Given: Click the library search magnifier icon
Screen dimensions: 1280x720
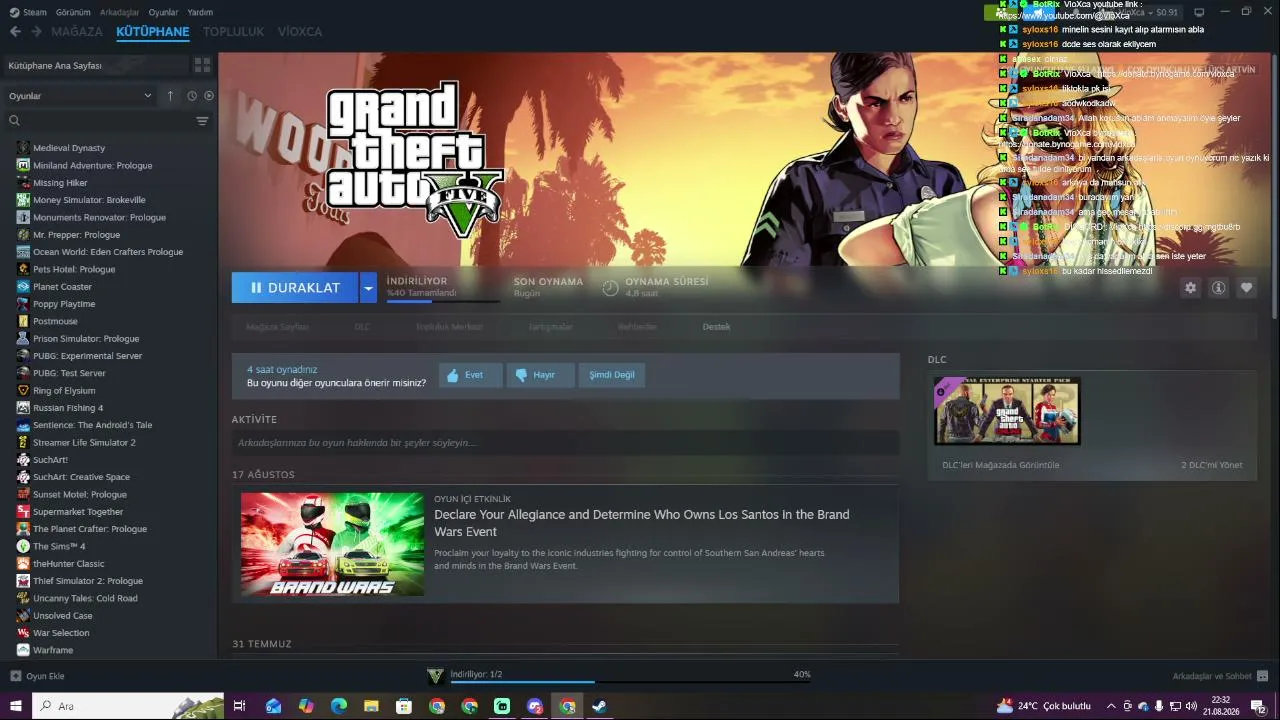Looking at the screenshot, I should tap(14, 121).
